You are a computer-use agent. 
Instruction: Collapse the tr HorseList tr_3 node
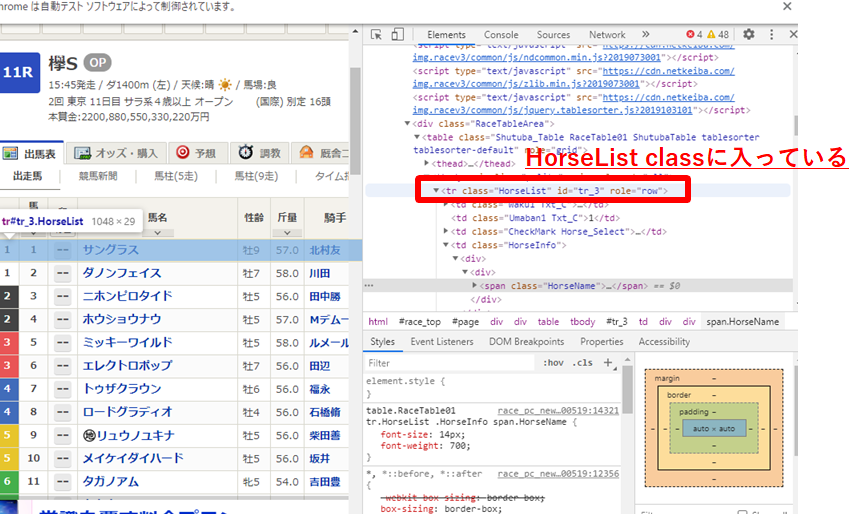[x=435, y=191]
